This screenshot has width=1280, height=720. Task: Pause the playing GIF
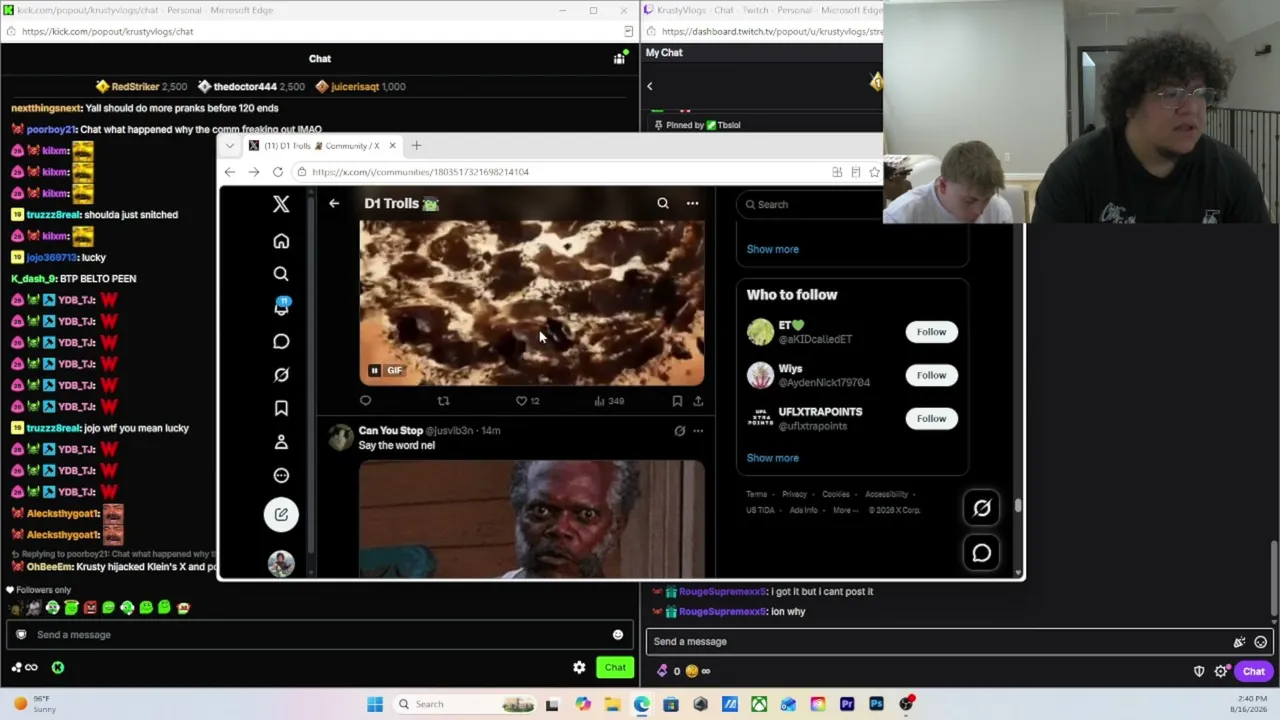[374, 371]
